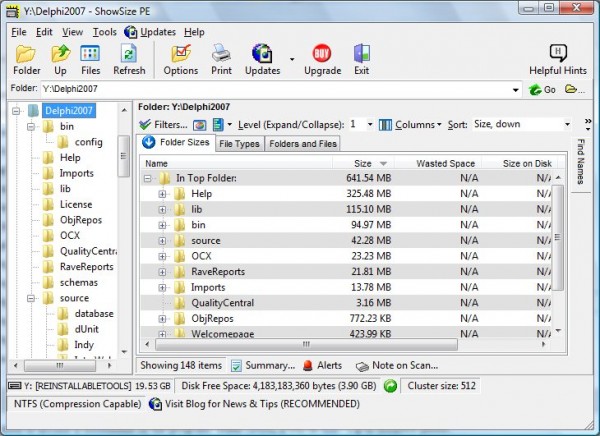Exit the application via Exit icon
This screenshot has height=436, width=600.
coord(361,59)
